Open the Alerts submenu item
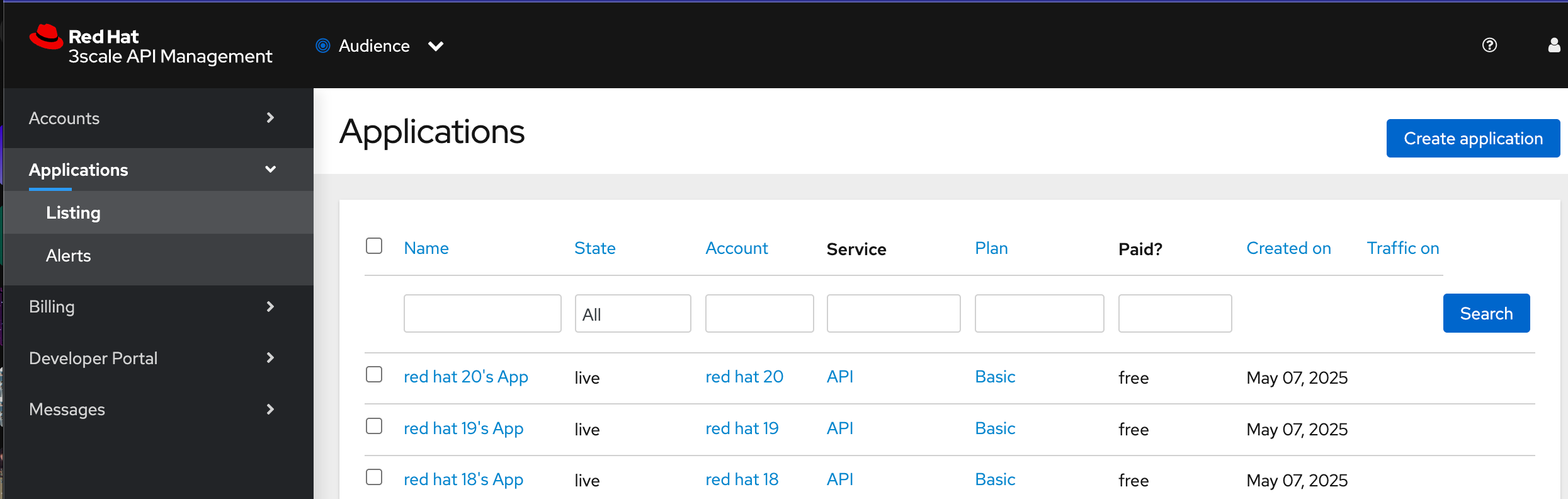Viewport: 1568px width, 499px height. coord(69,256)
